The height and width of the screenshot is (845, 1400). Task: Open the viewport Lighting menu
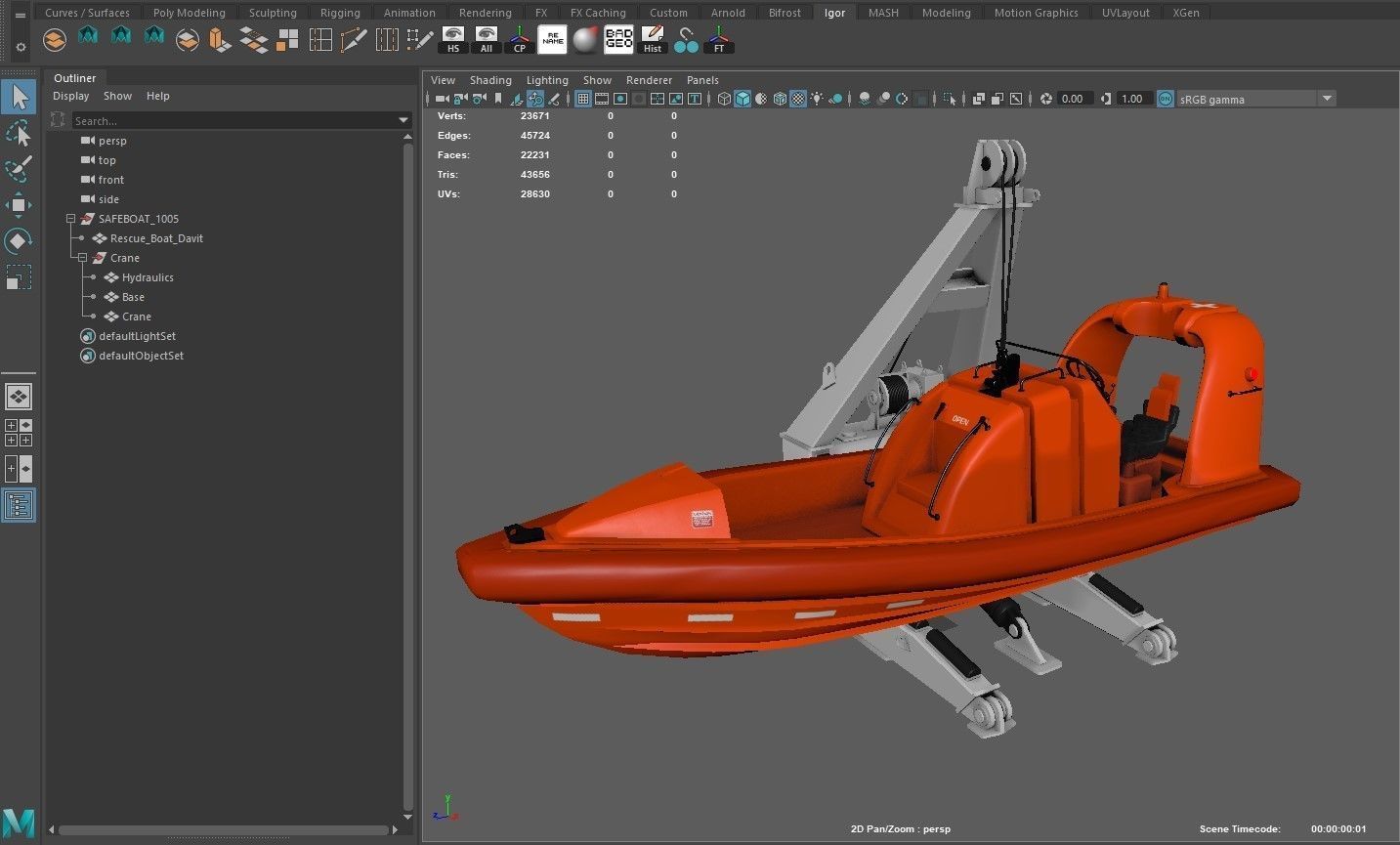547,80
